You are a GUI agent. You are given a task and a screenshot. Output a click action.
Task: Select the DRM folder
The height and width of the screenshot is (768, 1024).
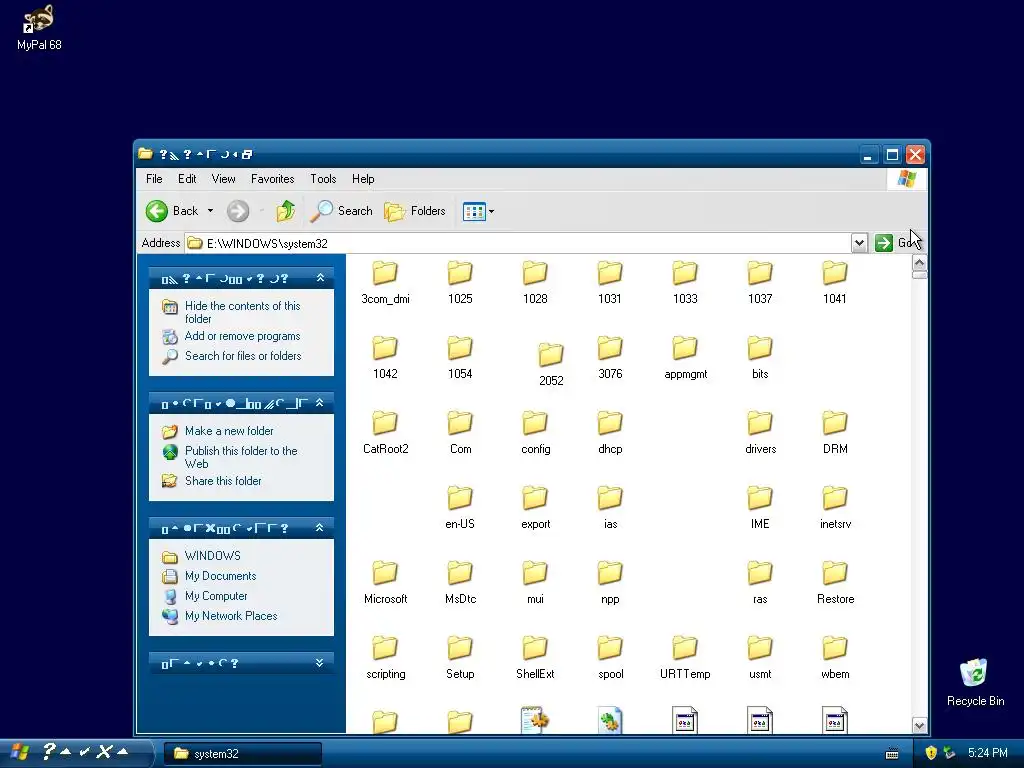[x=835, y=433]
